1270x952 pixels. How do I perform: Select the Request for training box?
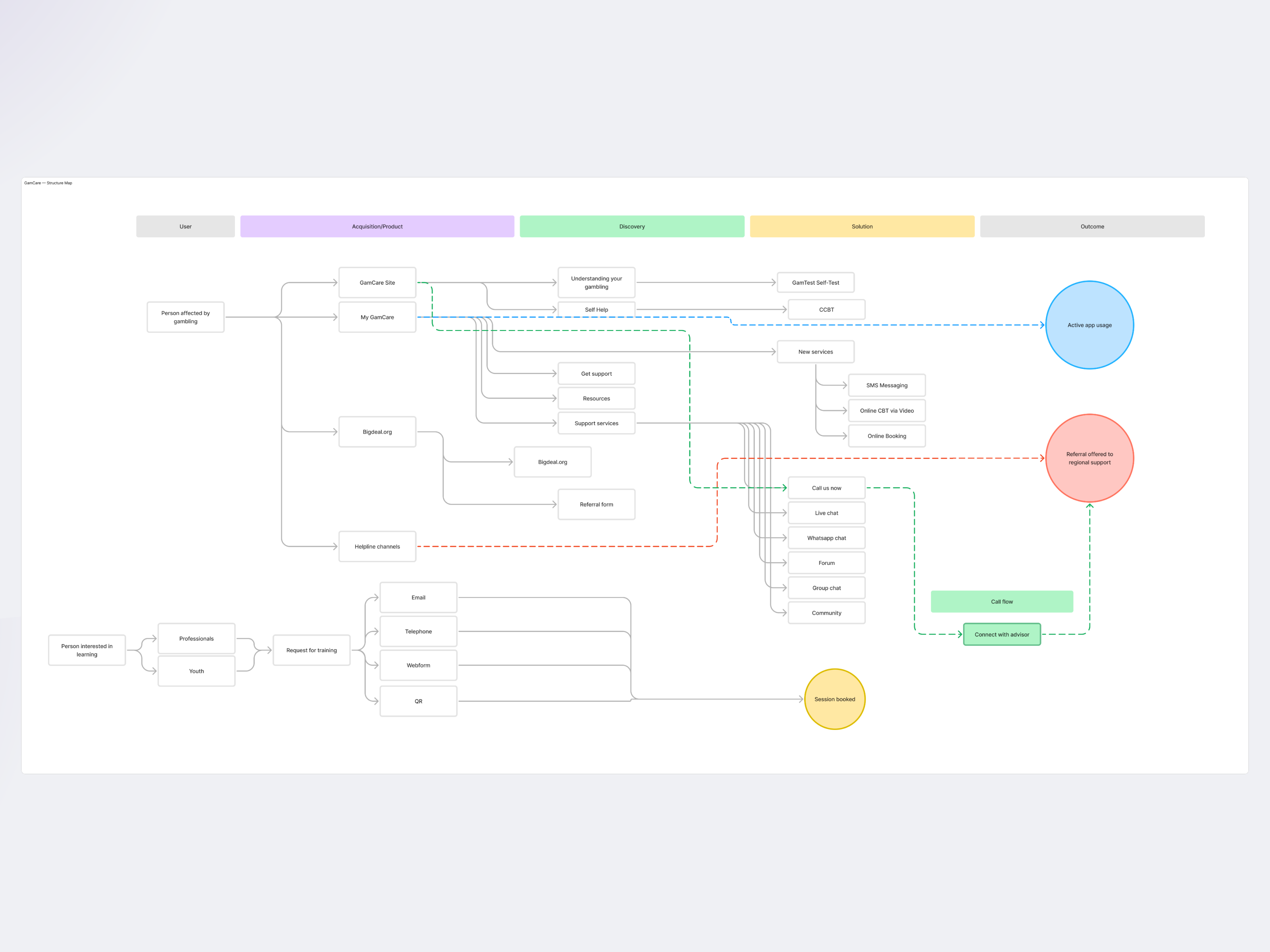pyautogui.click(x=311, y=650)
